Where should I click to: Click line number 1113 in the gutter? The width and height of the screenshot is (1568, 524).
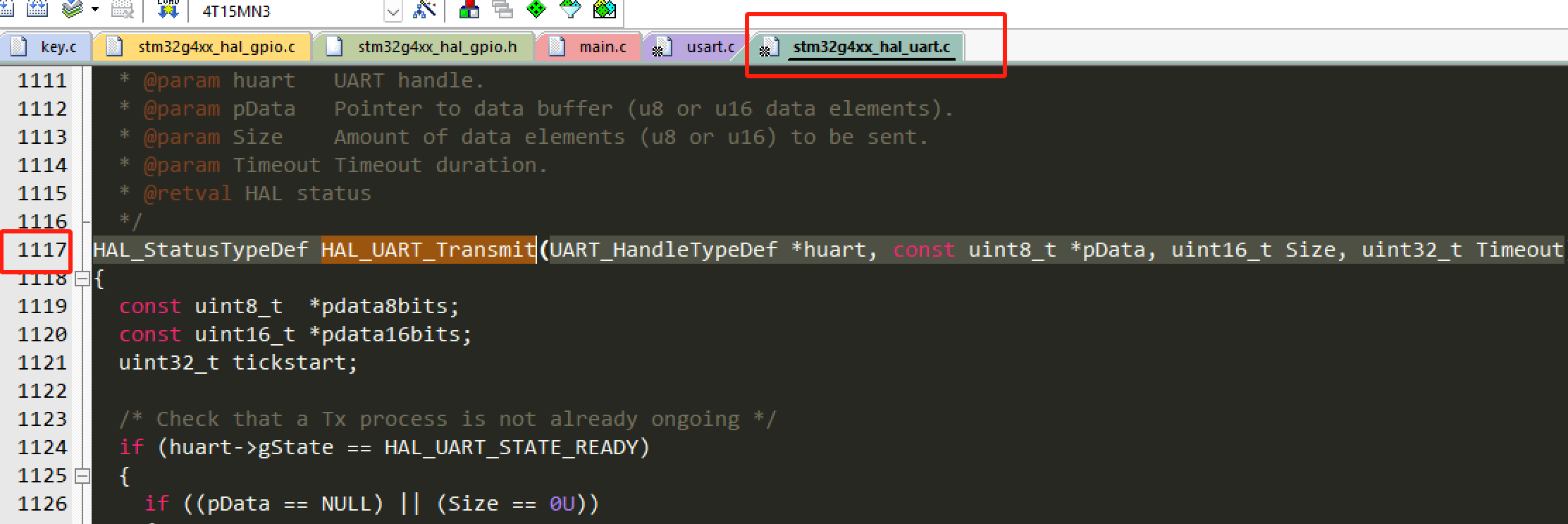click(x=42, y=137)
